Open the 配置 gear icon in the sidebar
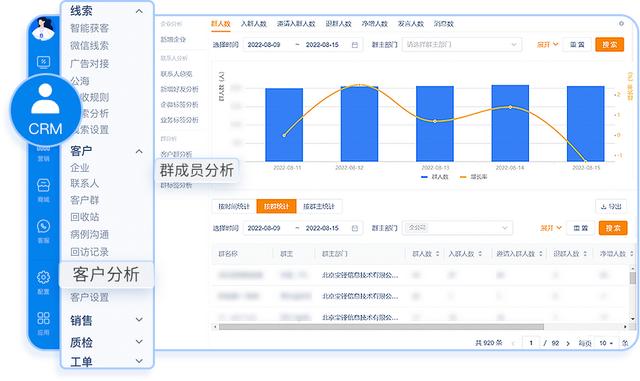 pyautogui.click(x=43, y=277)
